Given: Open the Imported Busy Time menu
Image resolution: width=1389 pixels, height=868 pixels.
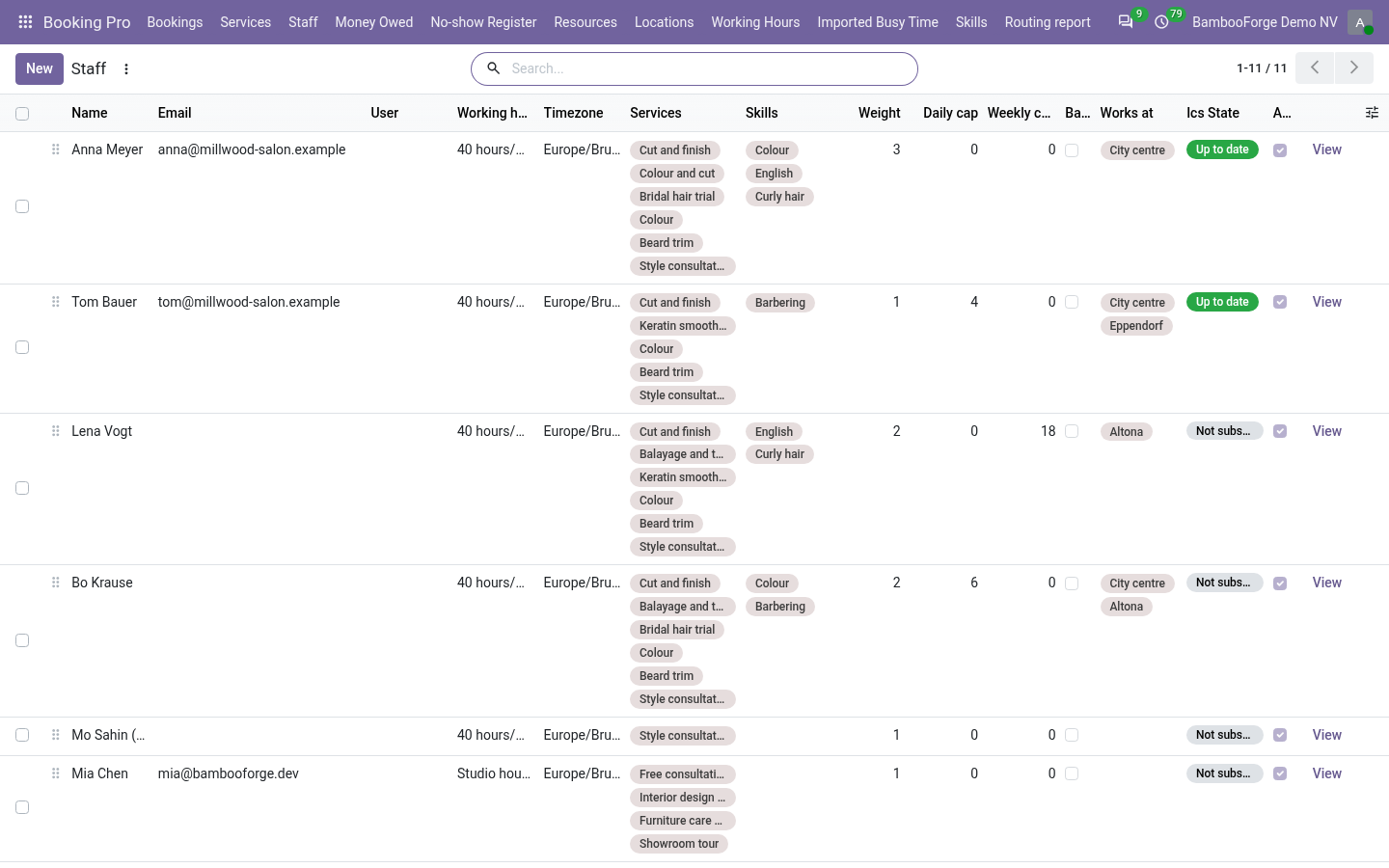Looking at the screenshot, I should pos(878,22).
